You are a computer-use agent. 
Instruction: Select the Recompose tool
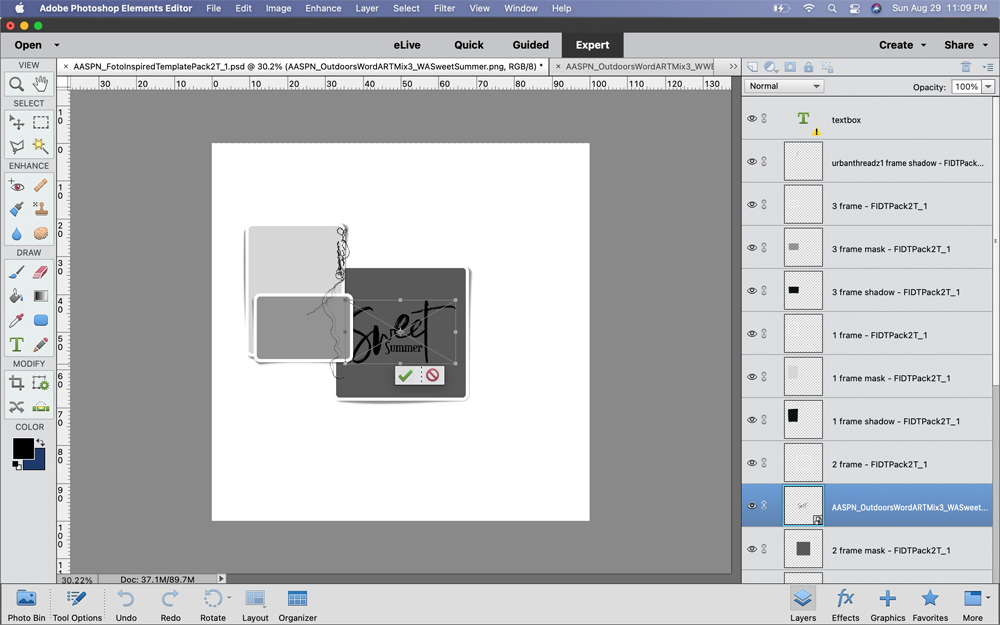[x=41, y=383]
